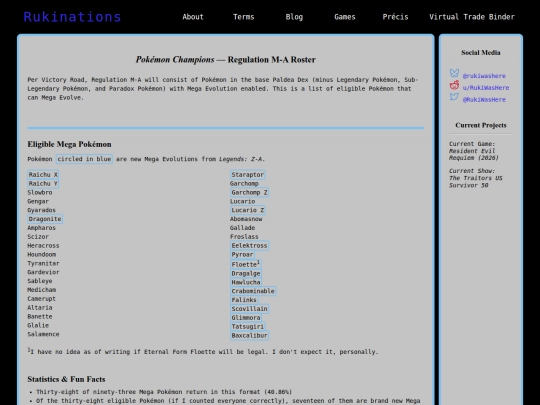The image size is (540, 405).
Task: Click 'Ampharos' in the list
Action: [42, 228]
